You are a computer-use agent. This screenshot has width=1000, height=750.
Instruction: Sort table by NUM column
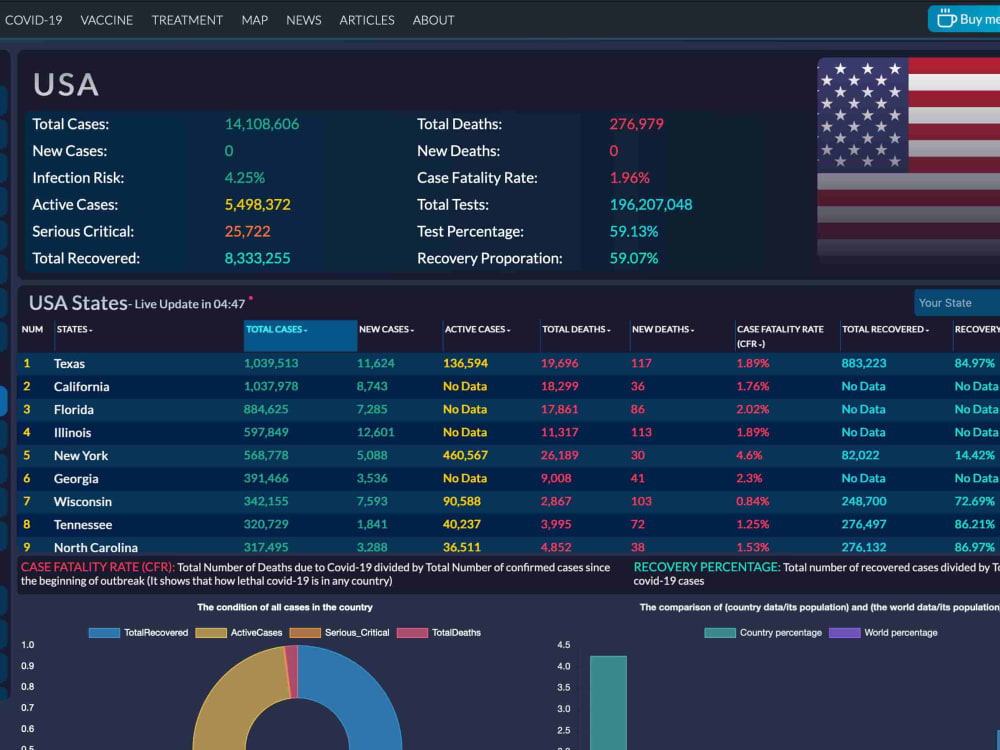(33, 330)
